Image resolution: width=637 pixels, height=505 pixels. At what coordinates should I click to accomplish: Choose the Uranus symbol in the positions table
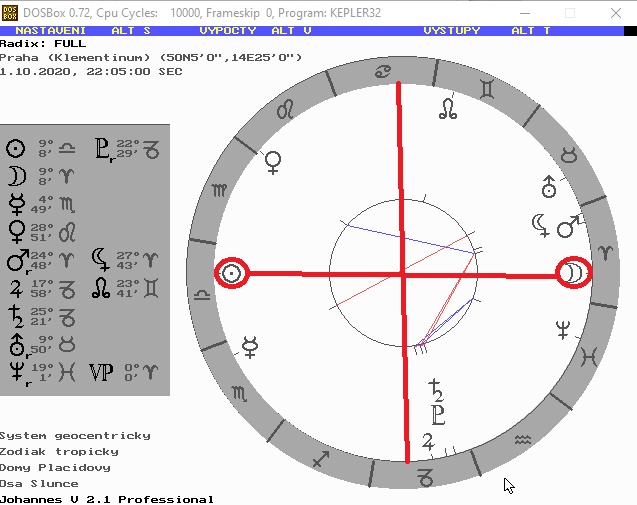(17, 345)
